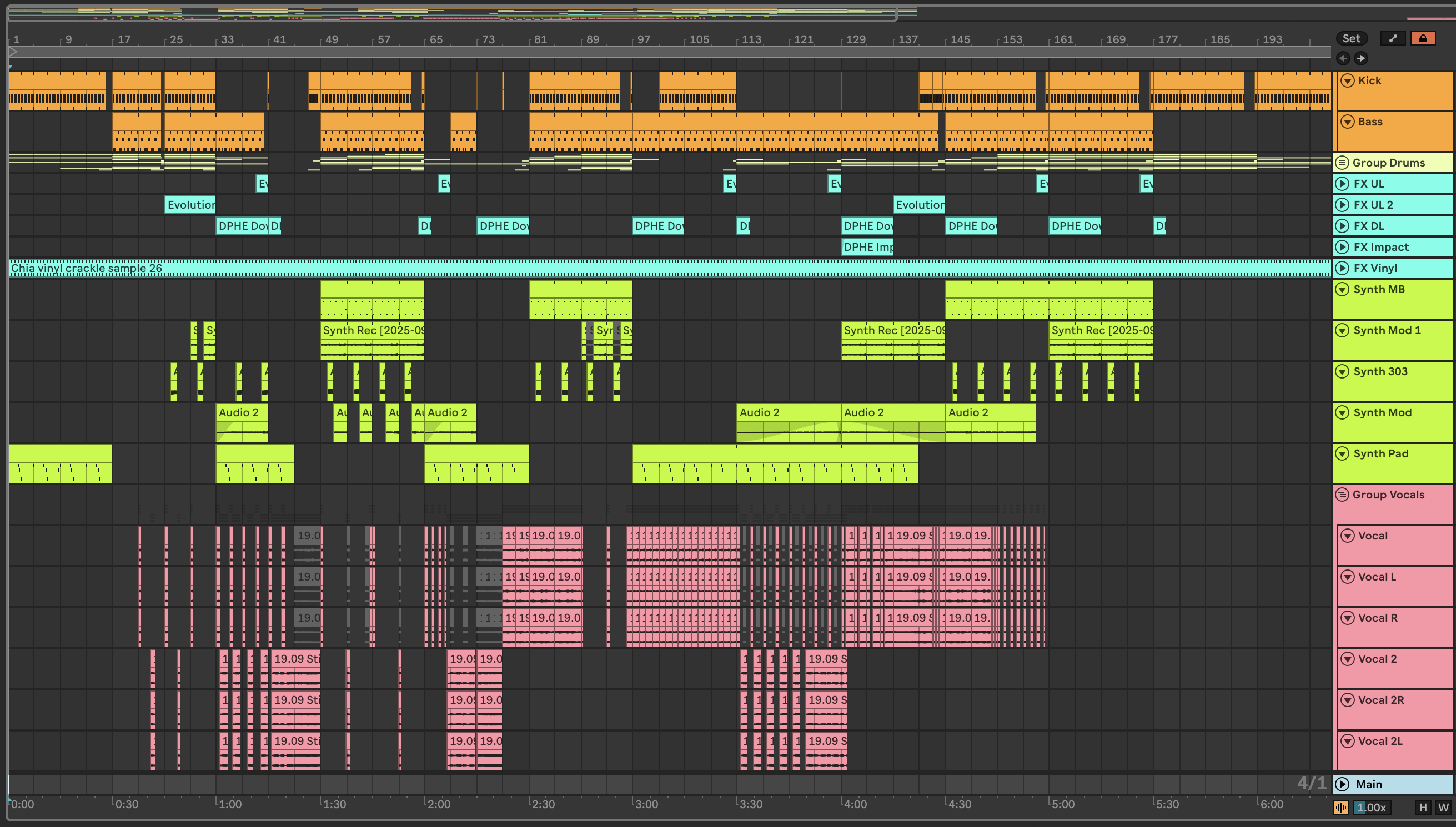The image size is (1456, 827).
Task: Select the DPHE Imp clip on FX Impact
Action: pos(867,247)
